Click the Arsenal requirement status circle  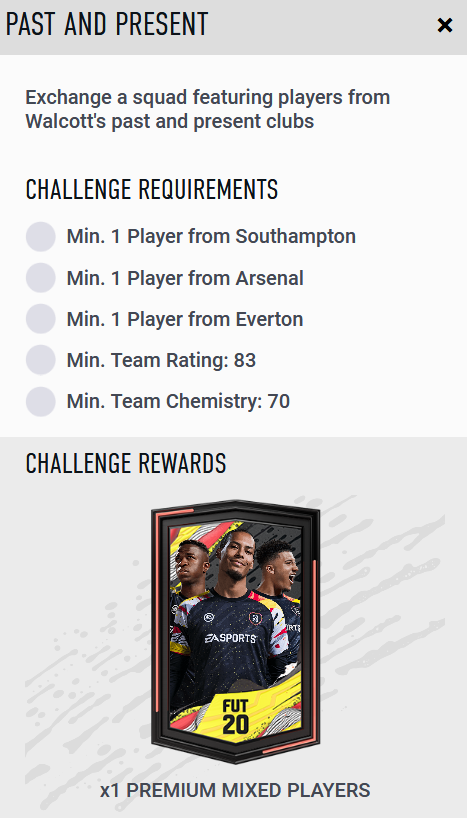click(41, 278)
